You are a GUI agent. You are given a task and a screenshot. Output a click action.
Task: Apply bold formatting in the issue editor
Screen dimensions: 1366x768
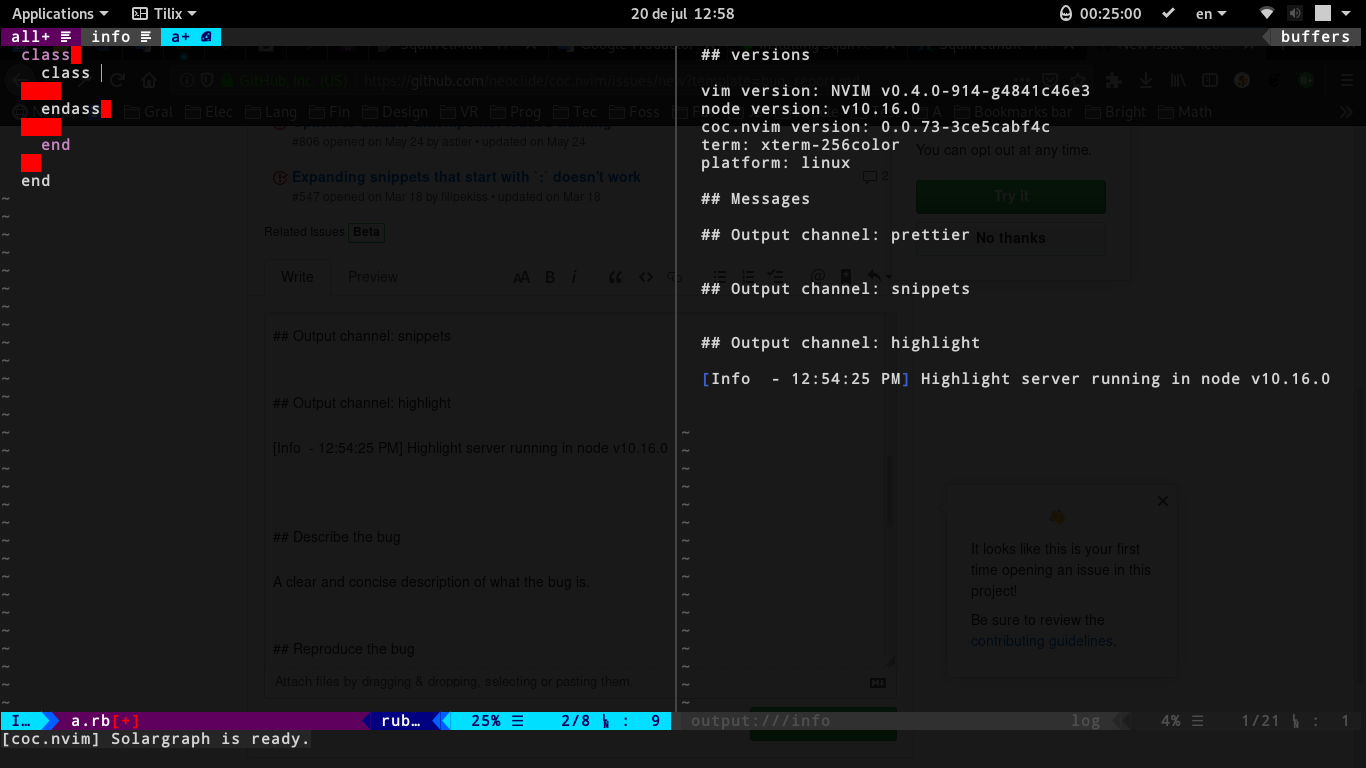(x=550, y=277)
